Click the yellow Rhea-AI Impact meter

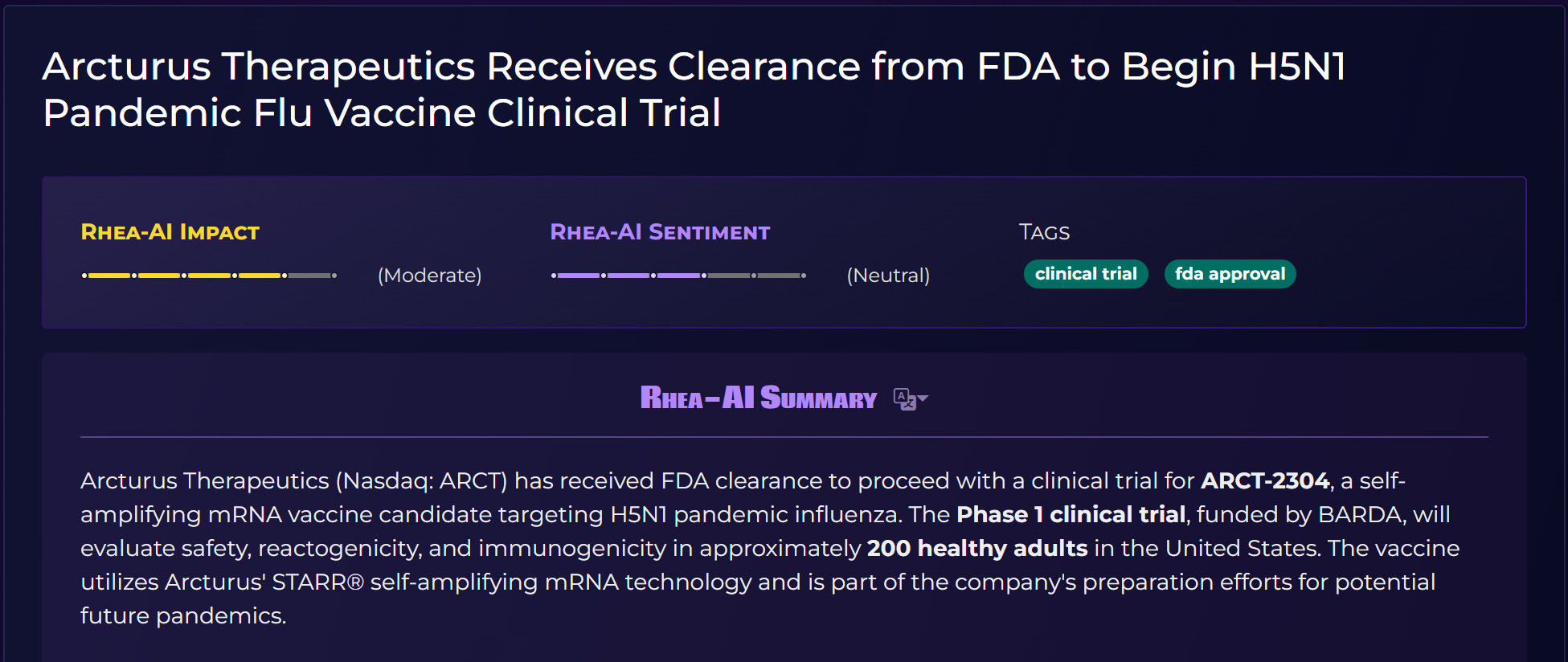209,276
